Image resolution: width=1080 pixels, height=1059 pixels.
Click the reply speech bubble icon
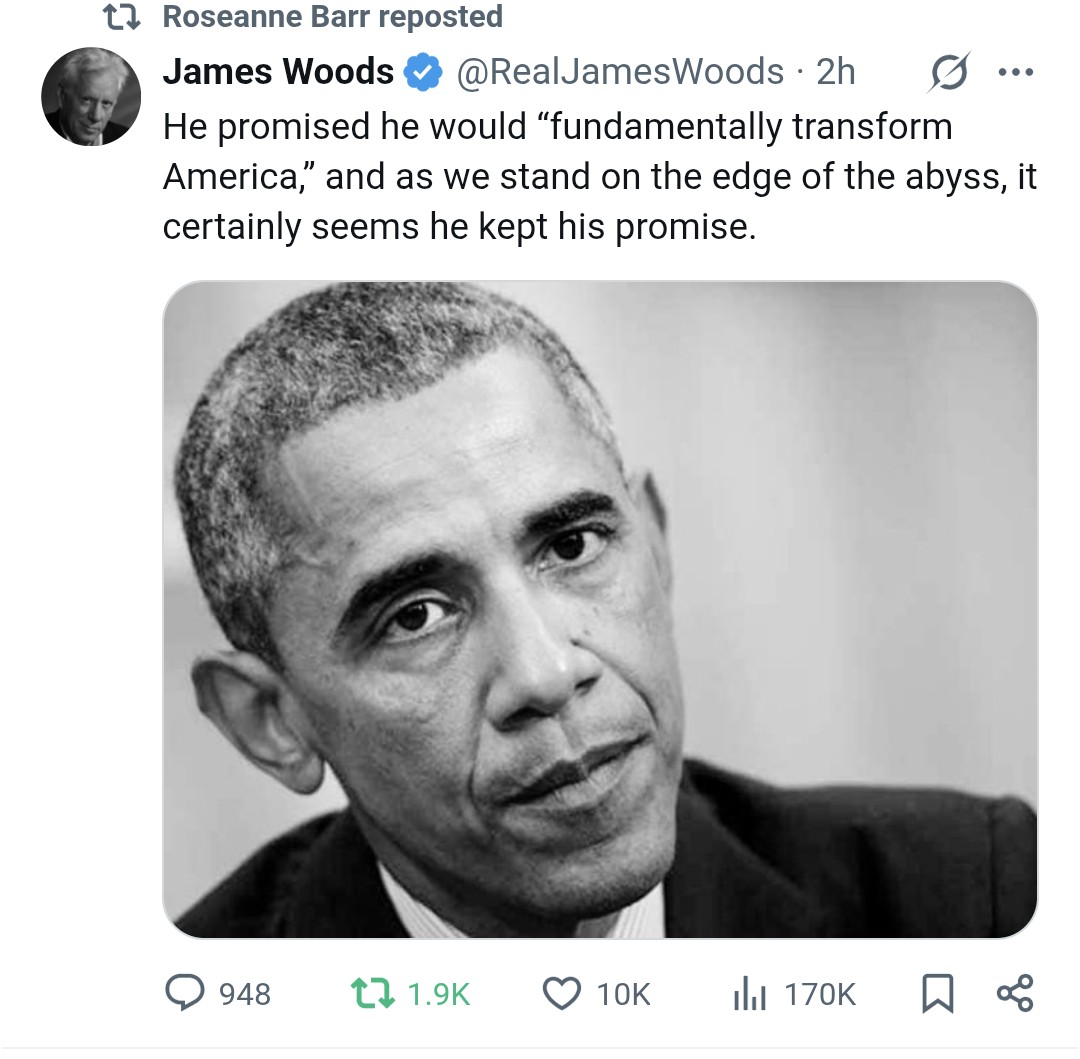(x=185, y=993)
